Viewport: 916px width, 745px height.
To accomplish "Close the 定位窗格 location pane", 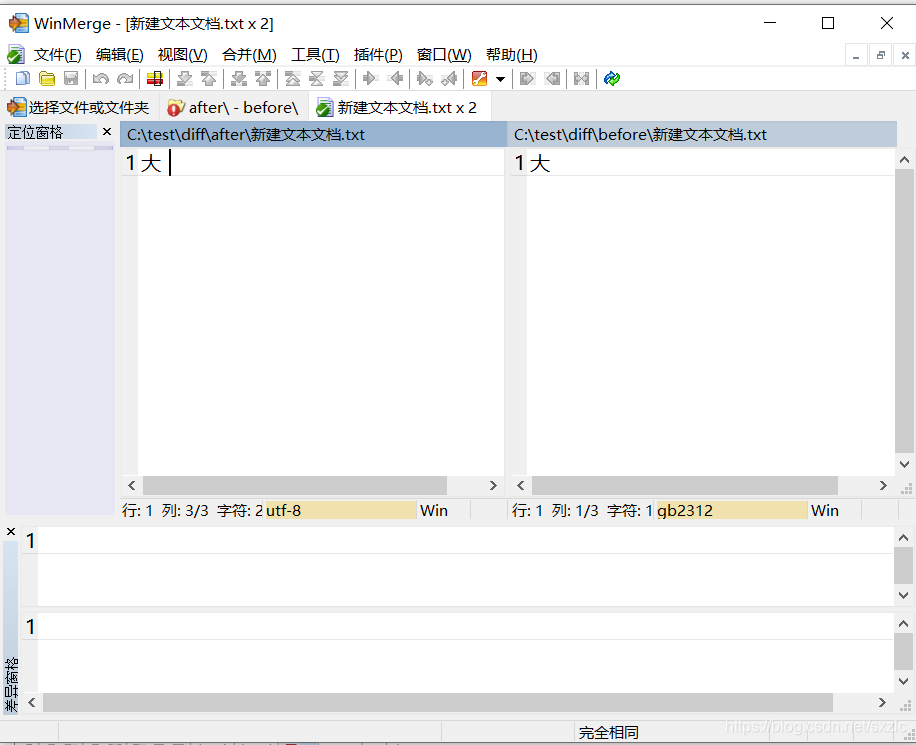I will point(106,132).
